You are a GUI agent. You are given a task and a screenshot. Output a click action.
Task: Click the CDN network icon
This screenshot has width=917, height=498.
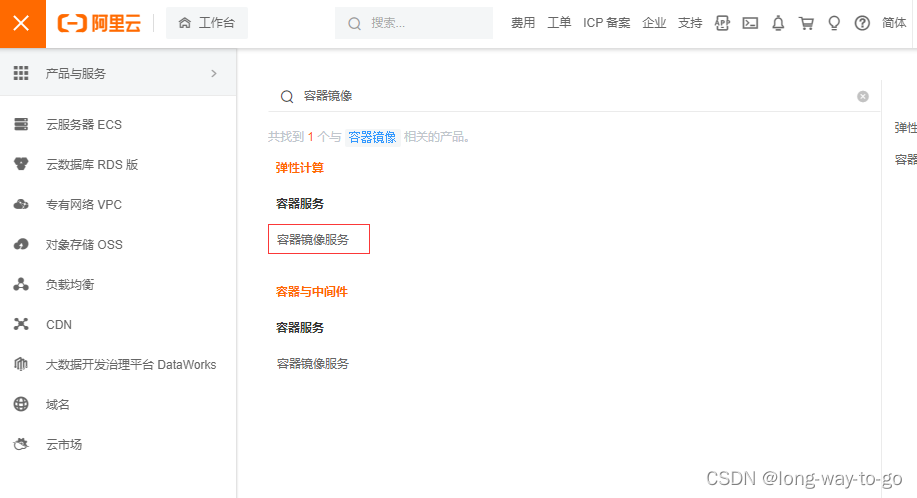point(21,324)
